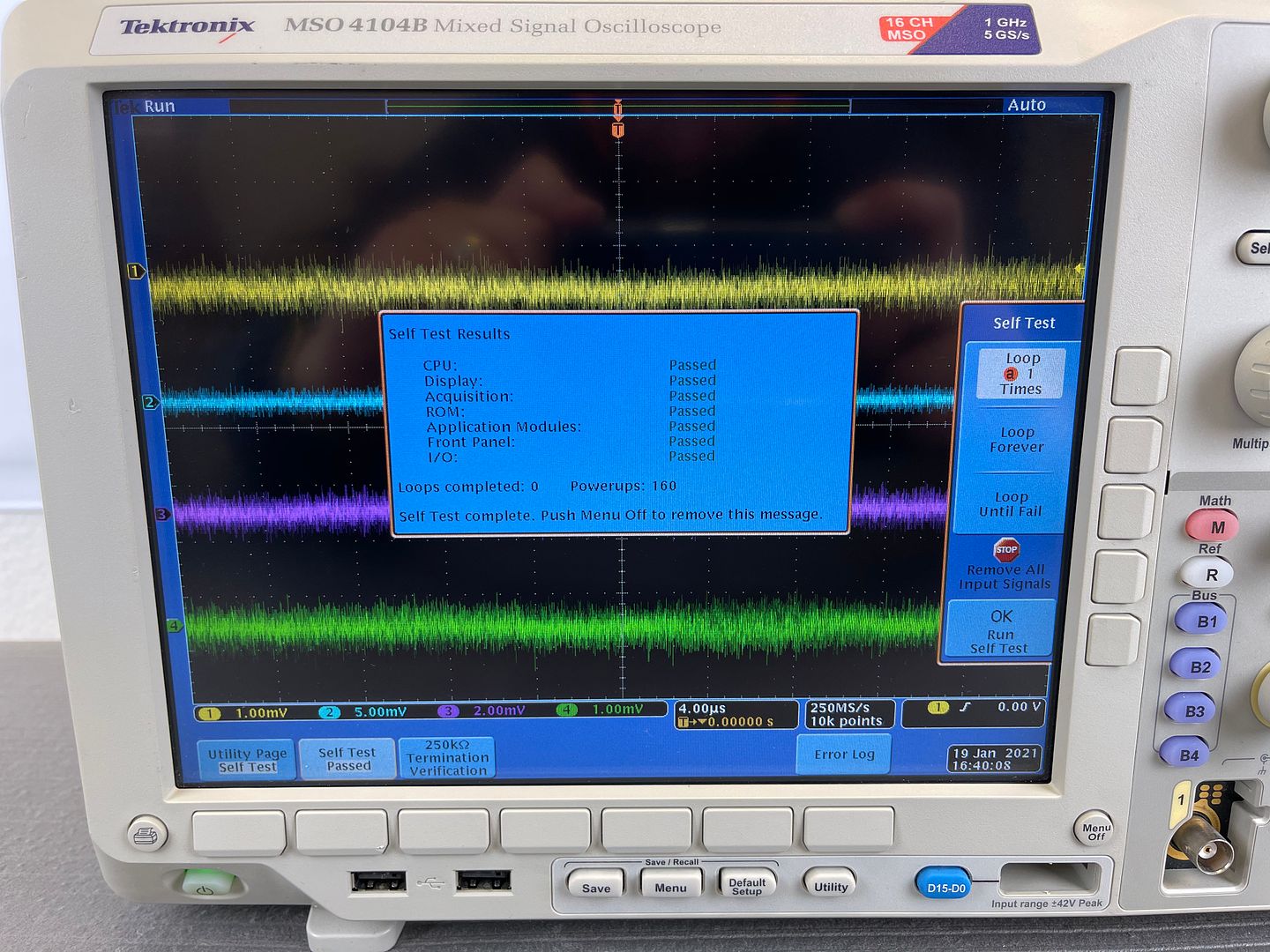Click the channel 3 purple ground marker
This screenshot has height=952, width=1270.
click(x=162, y=513)
